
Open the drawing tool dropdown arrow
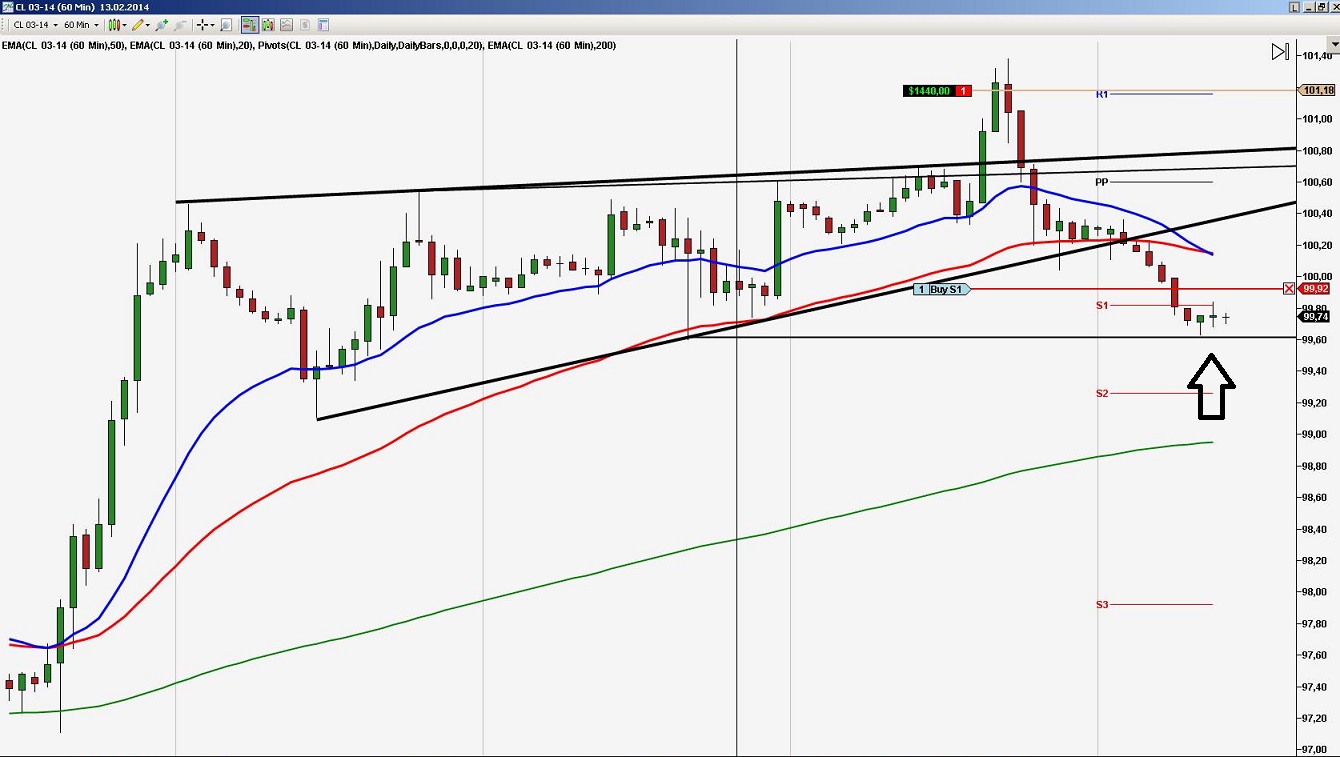point(146,25)
